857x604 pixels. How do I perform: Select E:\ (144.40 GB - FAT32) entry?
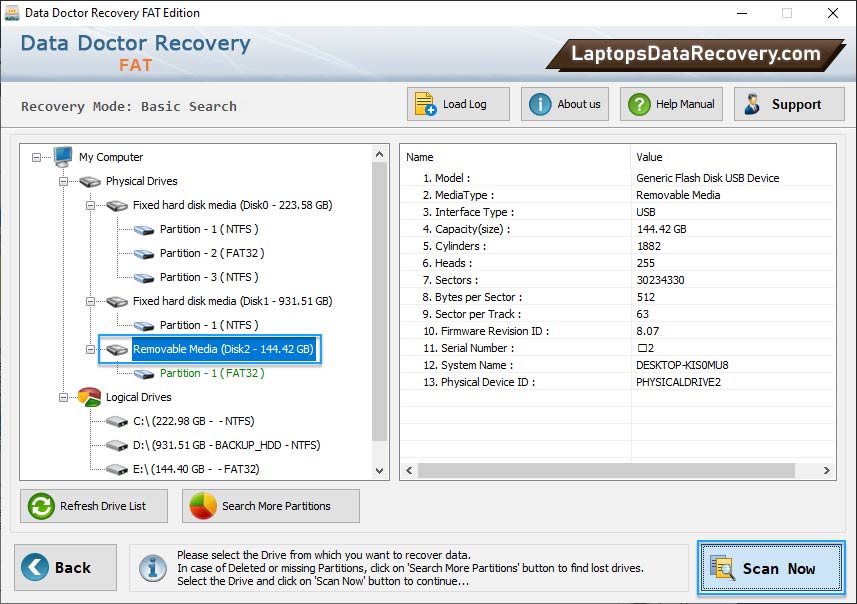pos(196,470)
